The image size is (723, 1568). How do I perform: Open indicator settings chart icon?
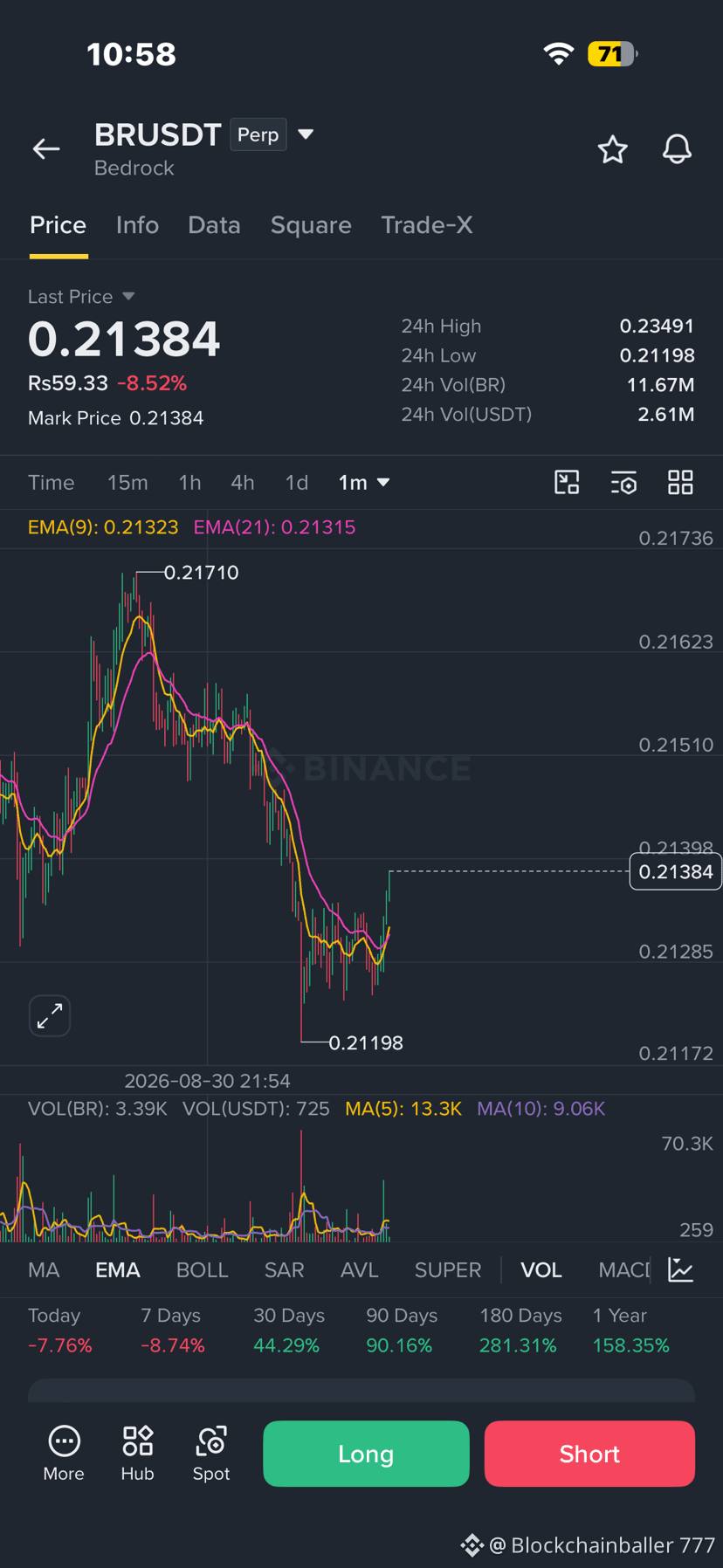click(681, 1269)
